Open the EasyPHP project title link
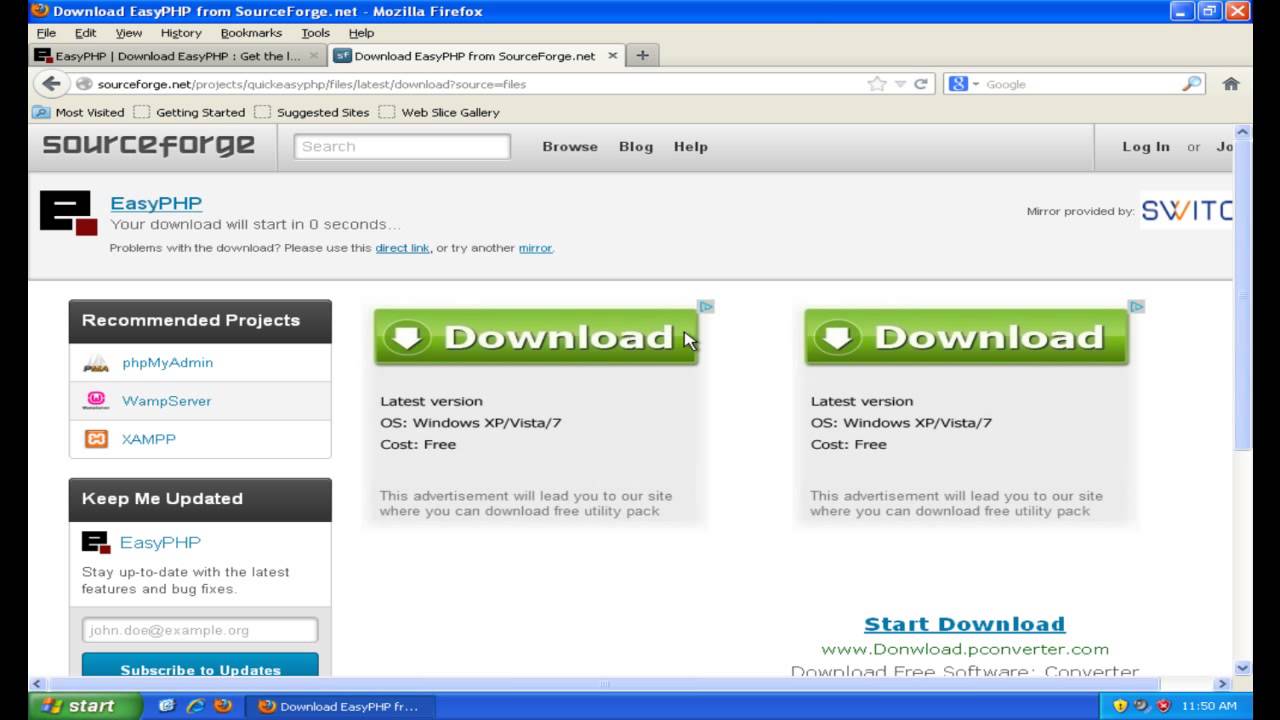1280x720 pixels. point(156,203)
